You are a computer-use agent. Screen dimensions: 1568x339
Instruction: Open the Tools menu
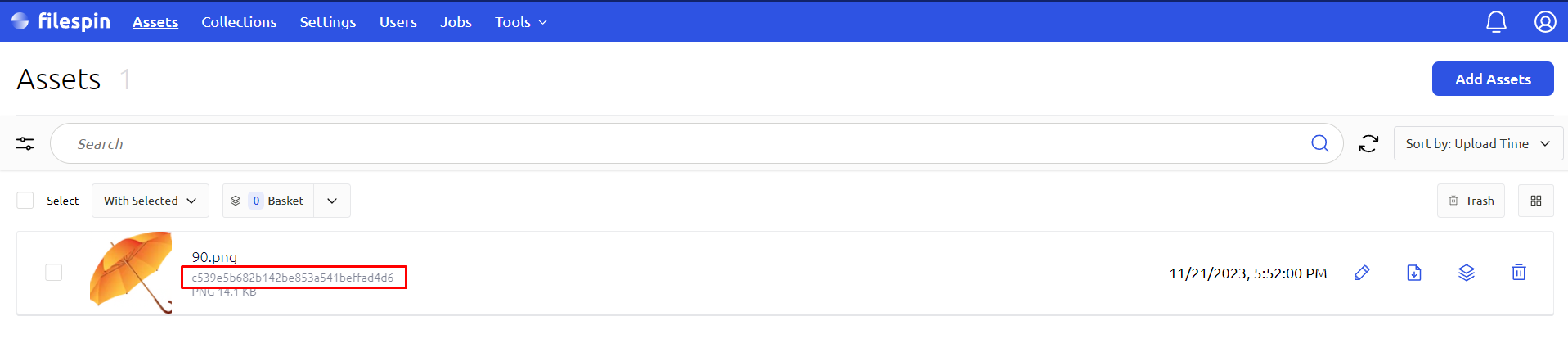[520, 22]
